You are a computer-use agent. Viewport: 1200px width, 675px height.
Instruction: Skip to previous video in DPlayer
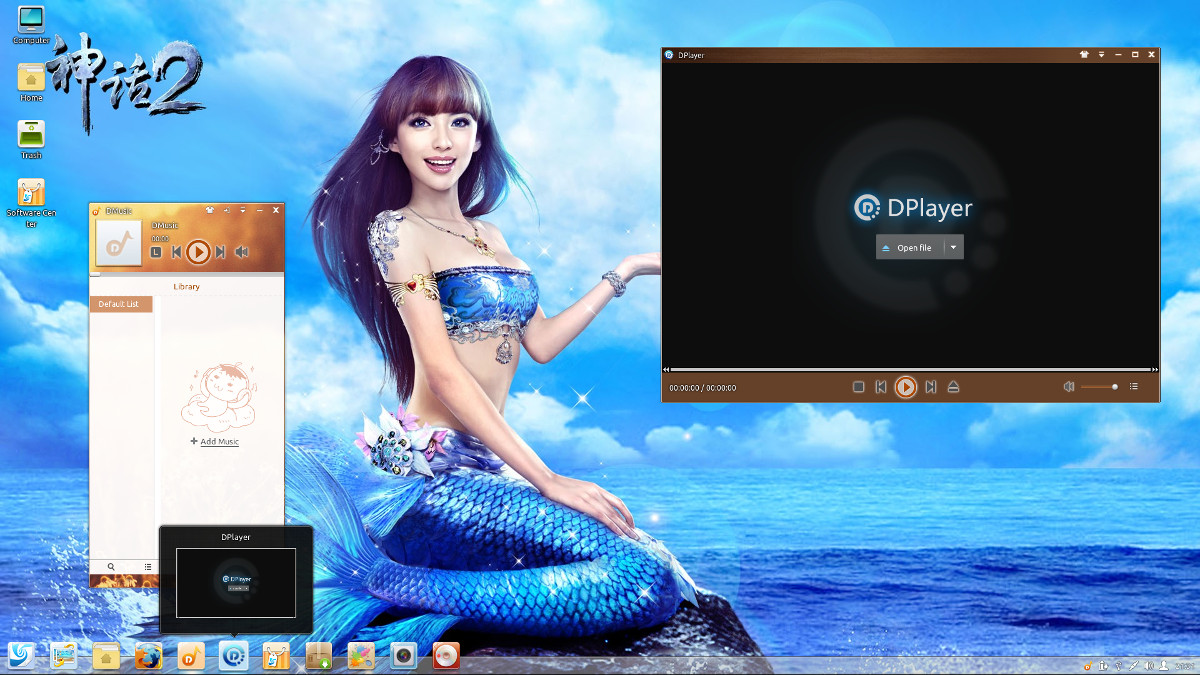(x=881, y=387)
